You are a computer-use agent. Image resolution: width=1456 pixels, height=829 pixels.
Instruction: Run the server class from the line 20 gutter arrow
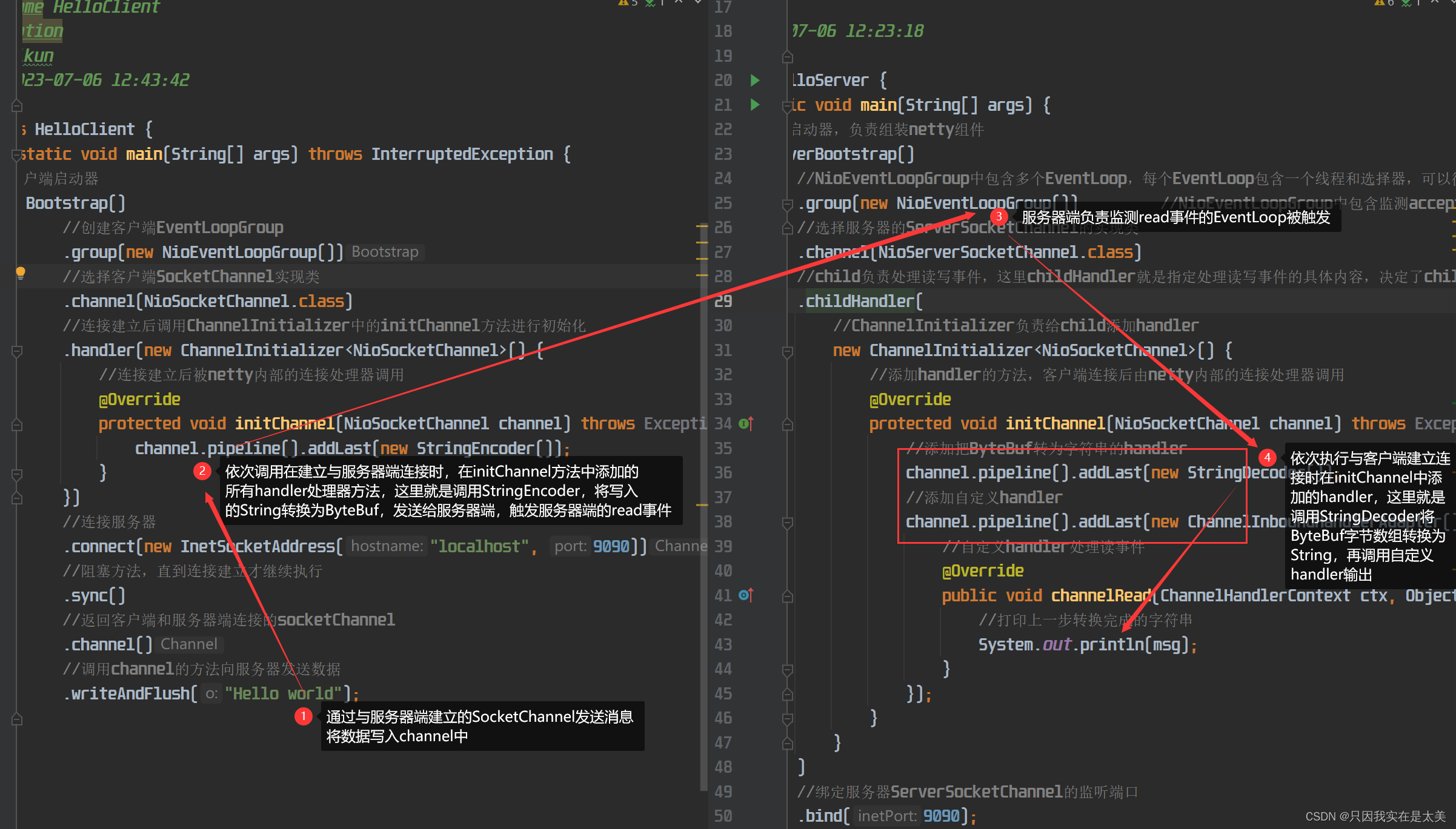755,80
